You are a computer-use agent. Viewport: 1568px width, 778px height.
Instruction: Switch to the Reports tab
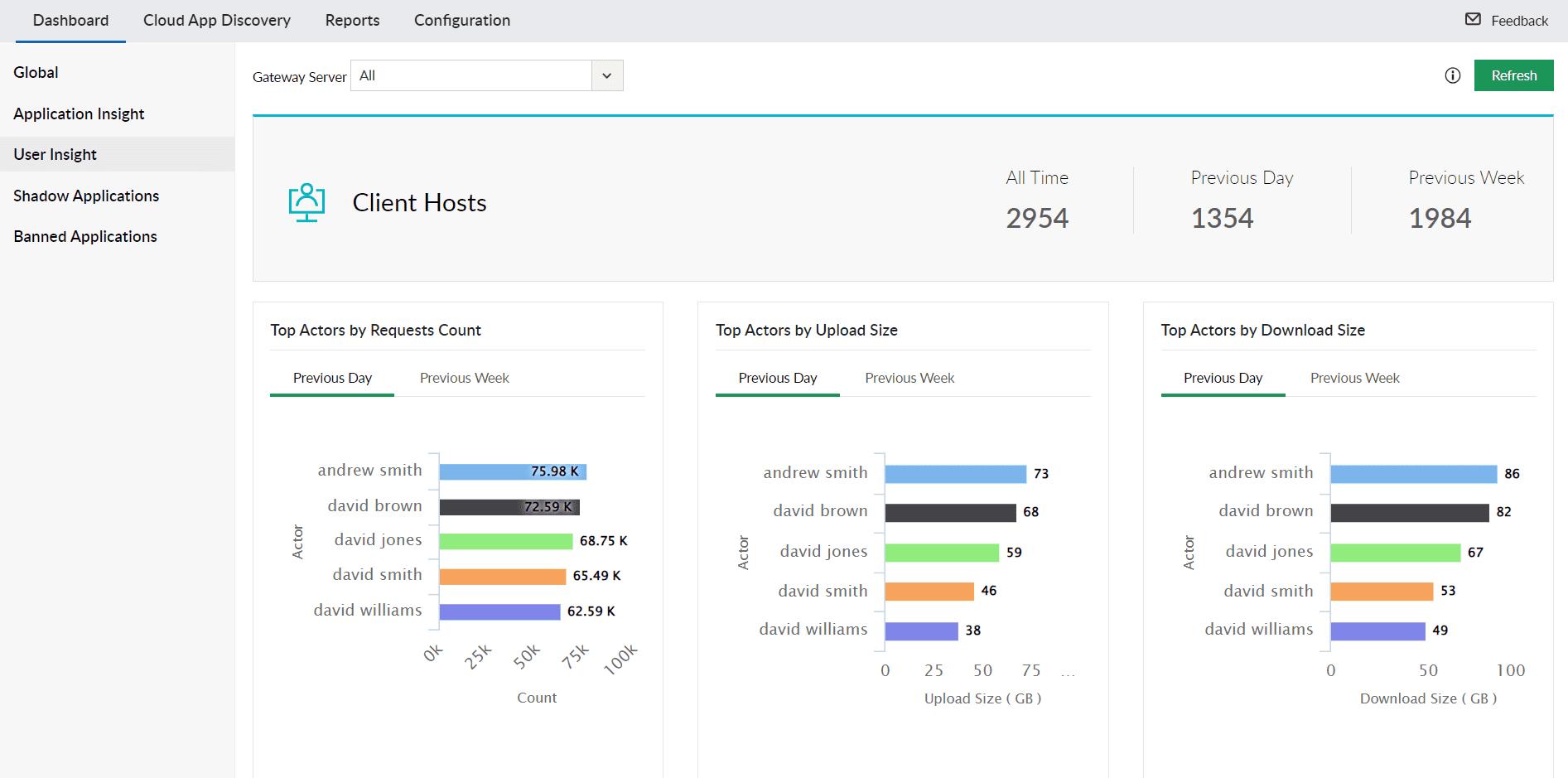352,20
